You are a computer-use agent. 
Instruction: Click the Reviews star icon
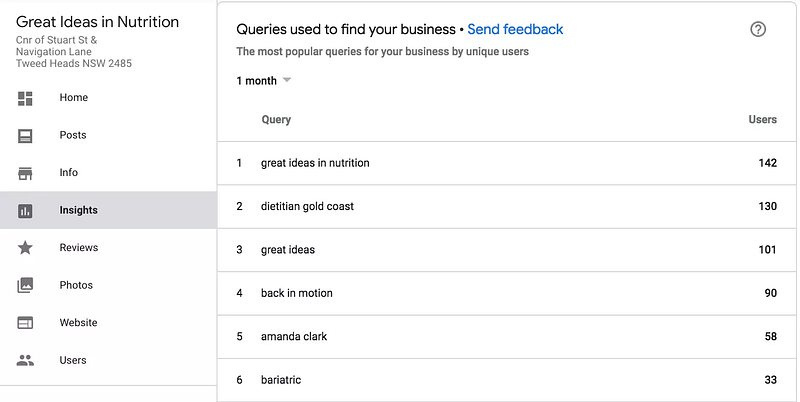click(x=25, y=248)
